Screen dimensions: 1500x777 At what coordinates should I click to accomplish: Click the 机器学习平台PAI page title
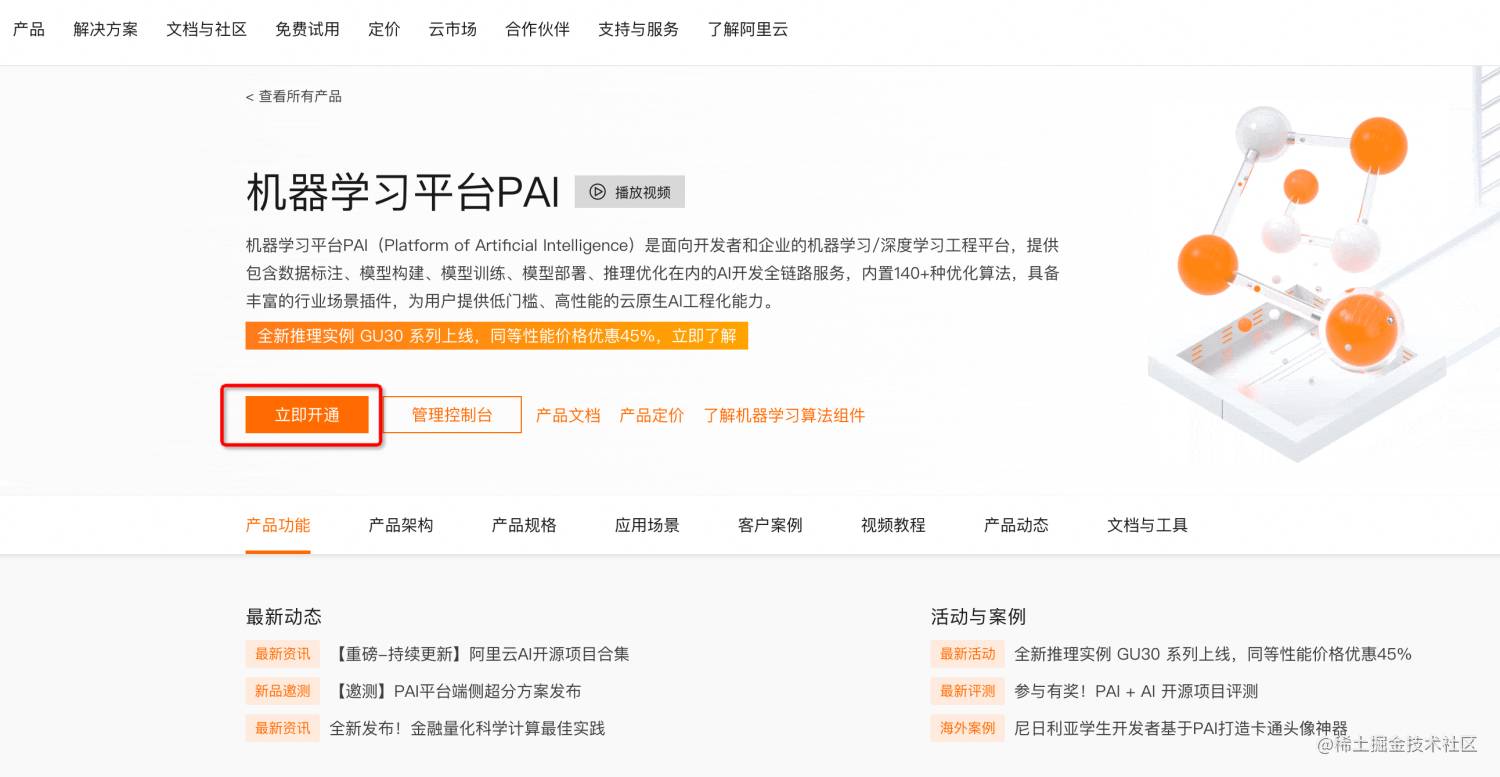coord(403,192)
